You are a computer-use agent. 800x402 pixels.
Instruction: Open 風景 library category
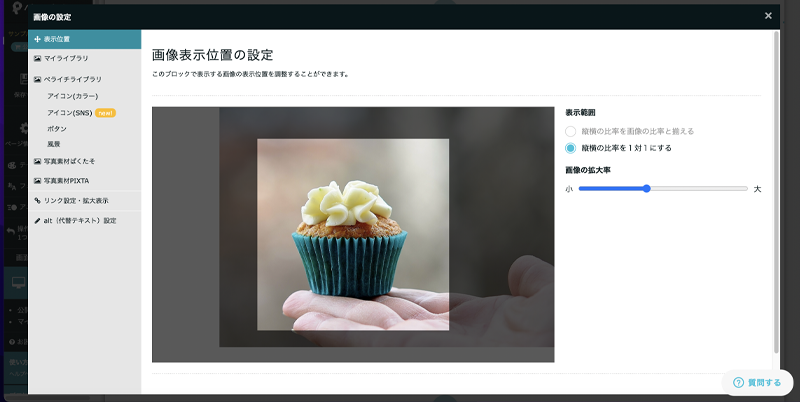coord(54,145)
